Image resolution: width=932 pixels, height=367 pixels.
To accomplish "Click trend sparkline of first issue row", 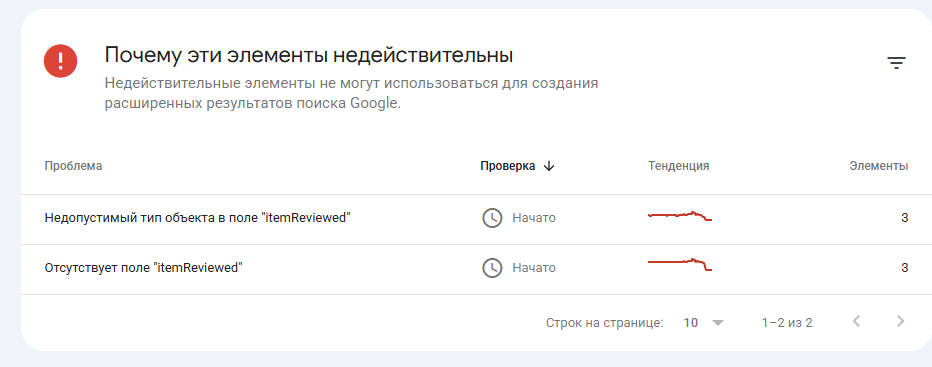I will point(680,216).
